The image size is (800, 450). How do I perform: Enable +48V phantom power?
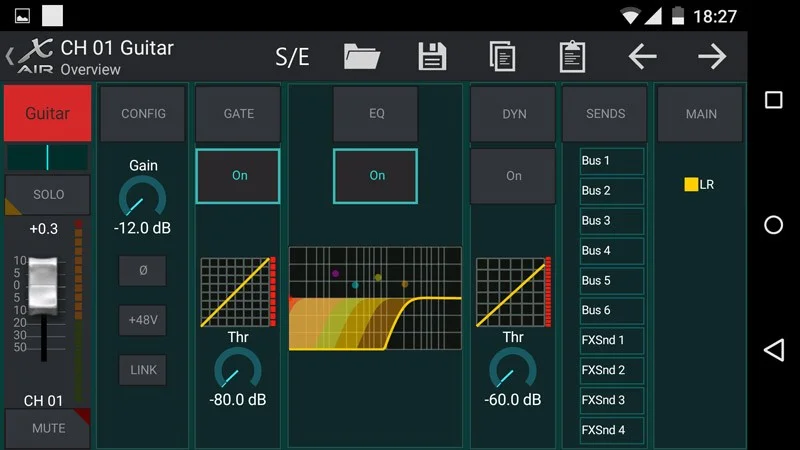pos(143,320)
